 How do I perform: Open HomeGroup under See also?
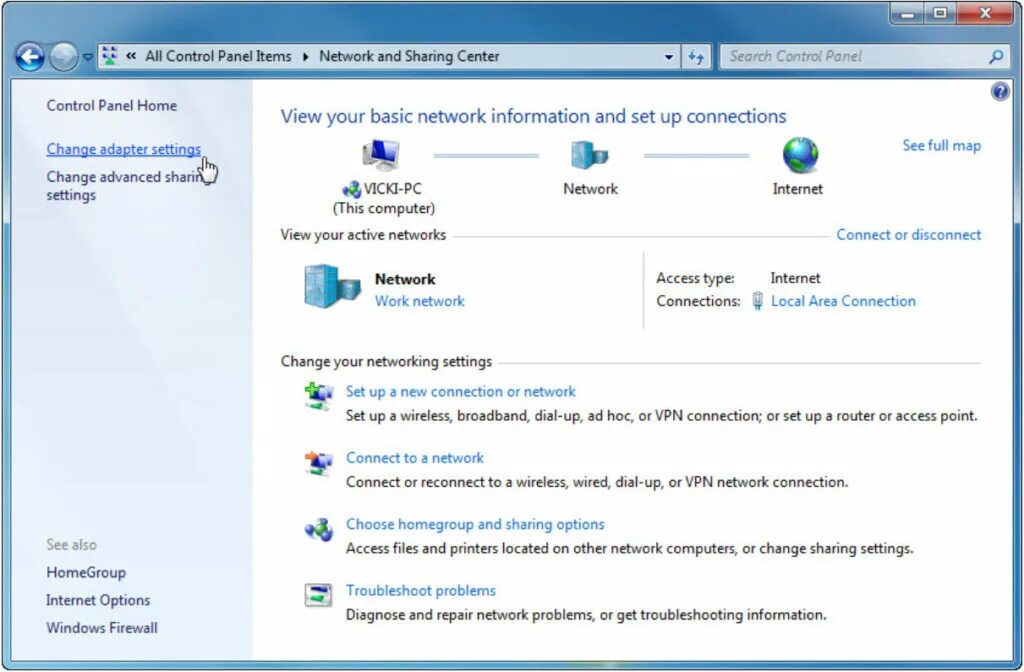(86, 573)
